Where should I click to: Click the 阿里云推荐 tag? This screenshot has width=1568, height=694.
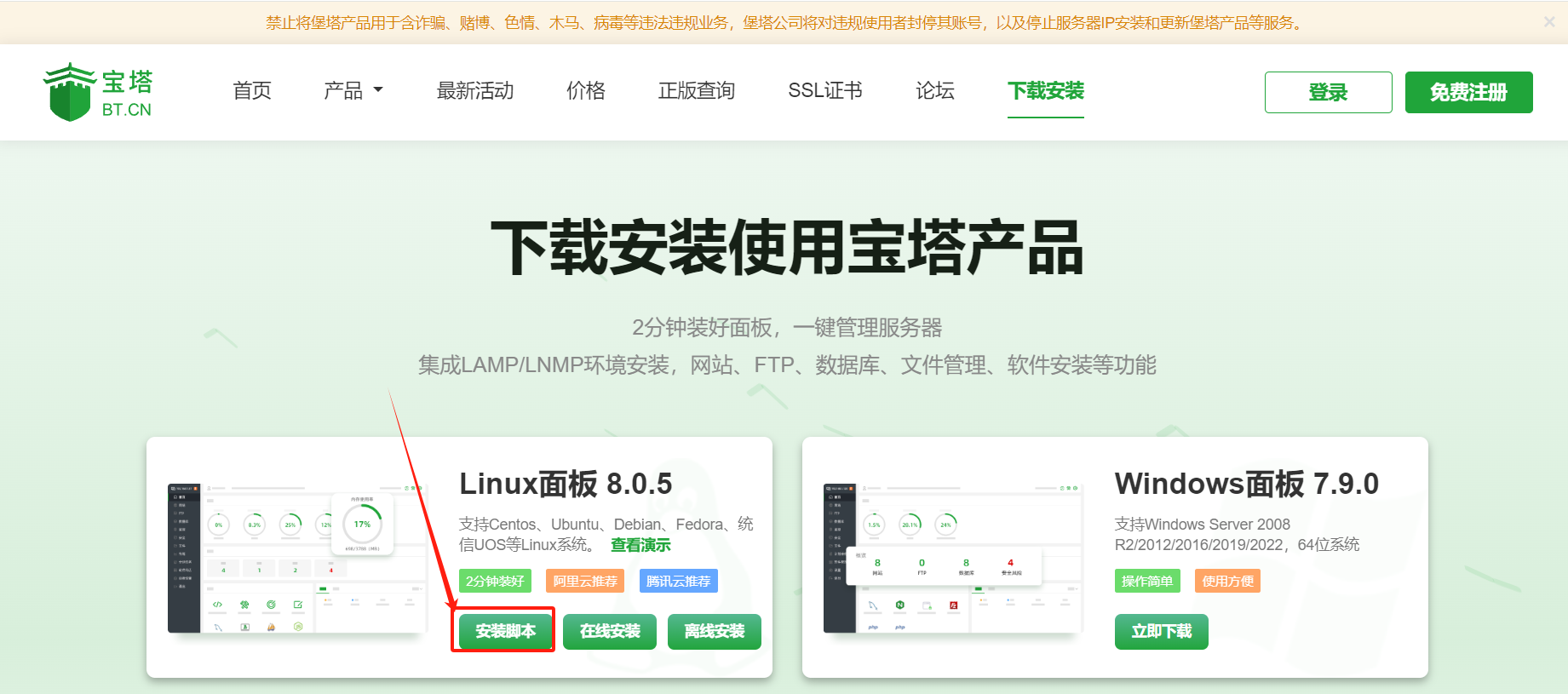(x=585, y=581)
